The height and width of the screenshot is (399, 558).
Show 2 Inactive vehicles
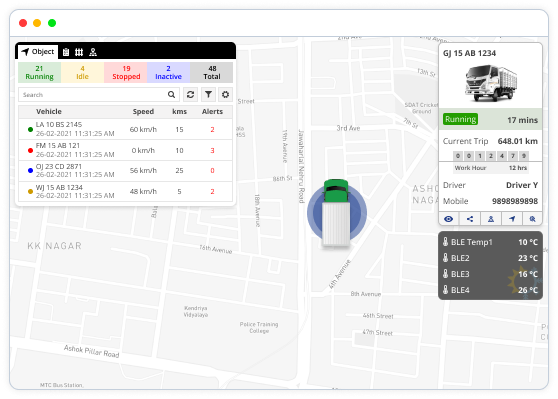click(169, 73)
